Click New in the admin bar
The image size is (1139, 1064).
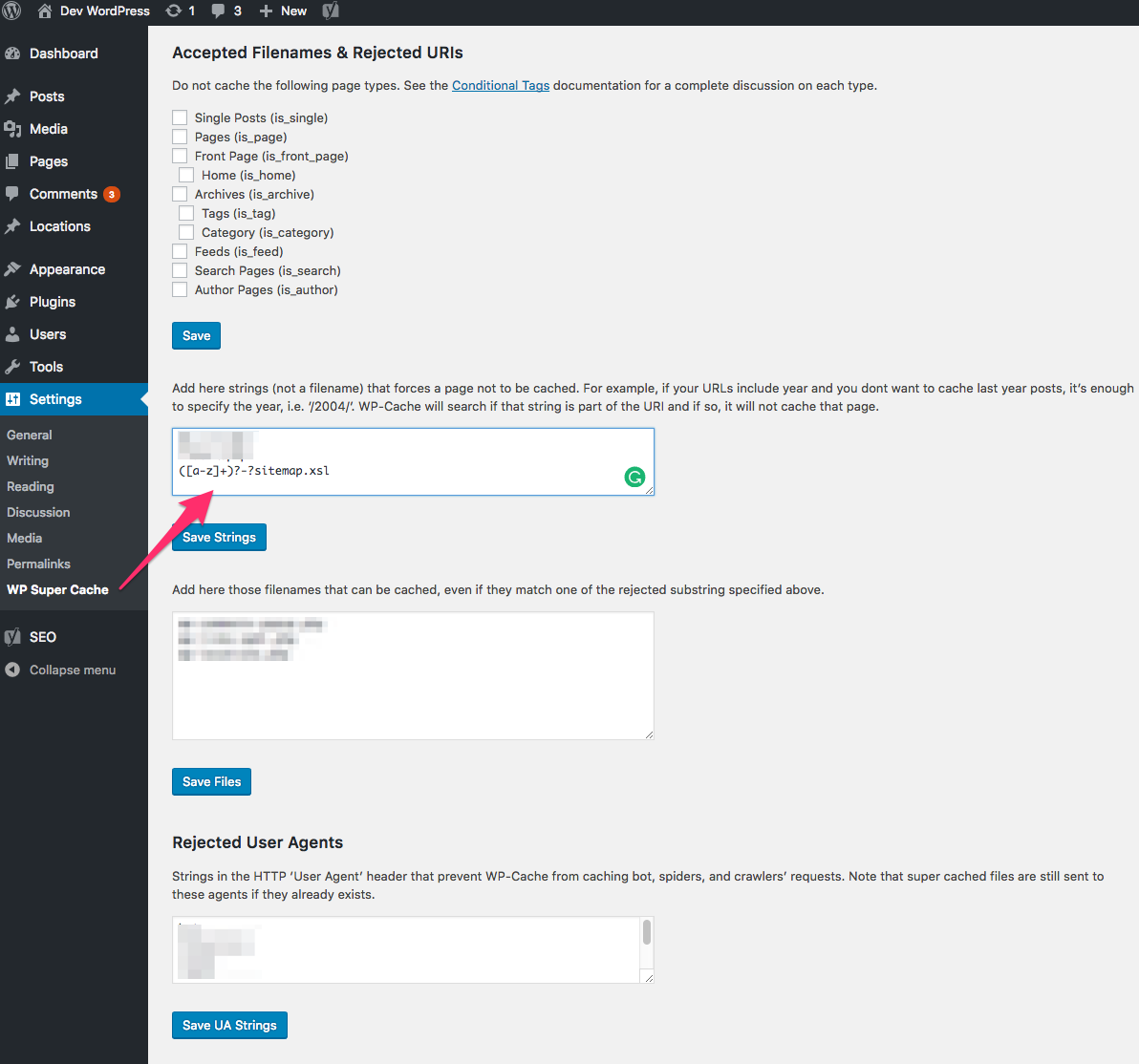[293, 11]
